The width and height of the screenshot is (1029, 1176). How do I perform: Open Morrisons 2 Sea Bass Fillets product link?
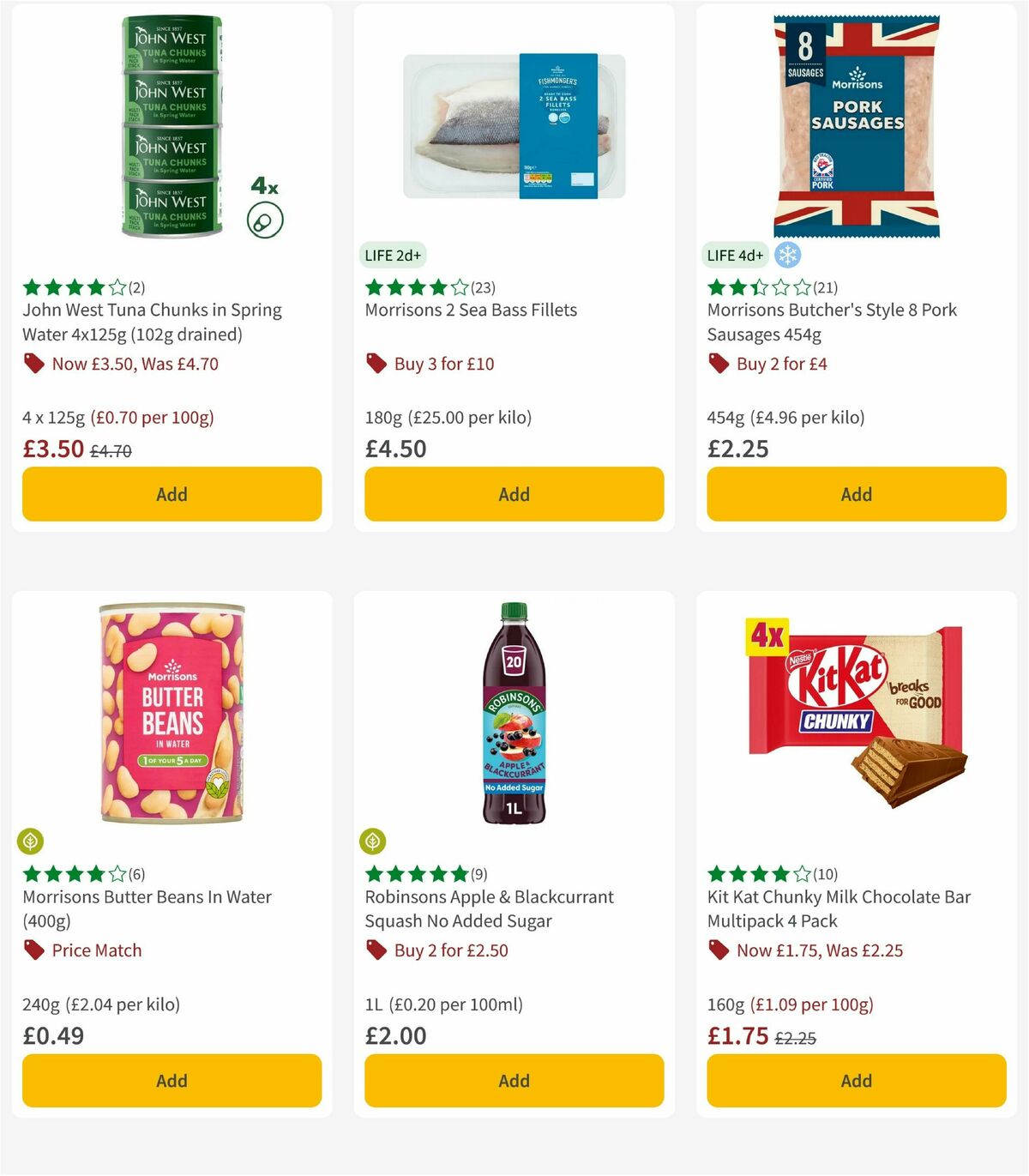472,310
